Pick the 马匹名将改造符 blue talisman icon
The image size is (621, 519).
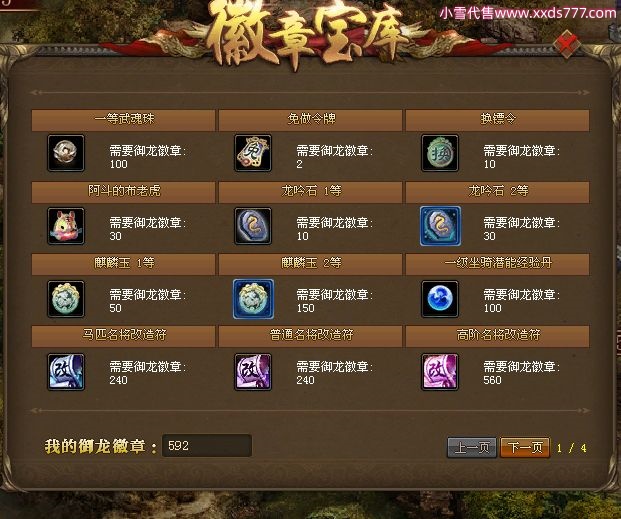[66, 372]
